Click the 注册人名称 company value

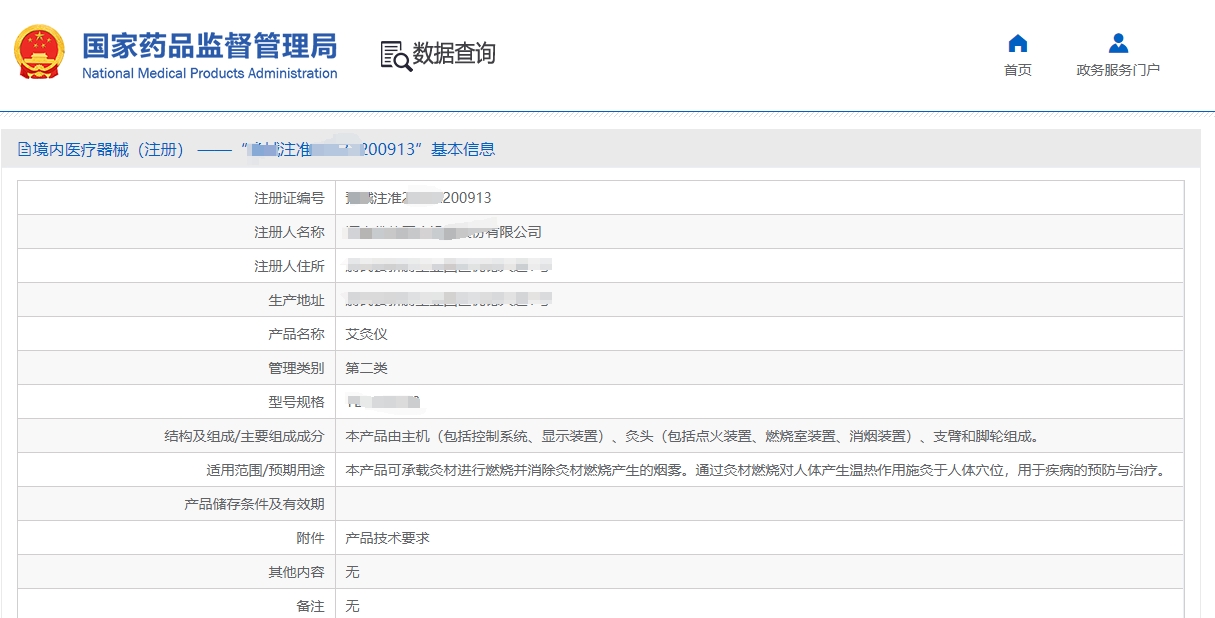click(x=443, y=232)
